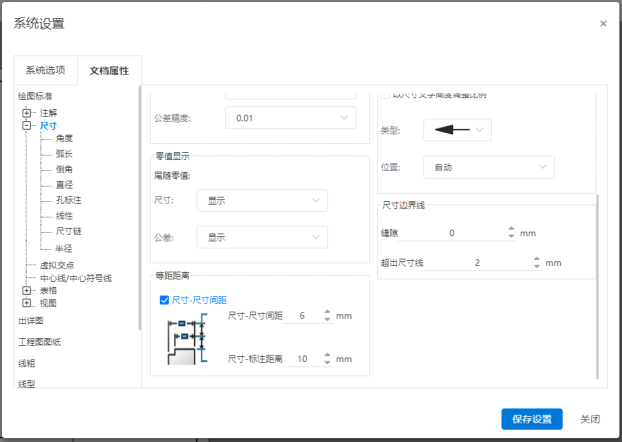The width and height of the screenshot is (622, 442).
Task: Open the 公差 trailing zero dropdown
Action: pyautogui.click(x=262, y=237)
